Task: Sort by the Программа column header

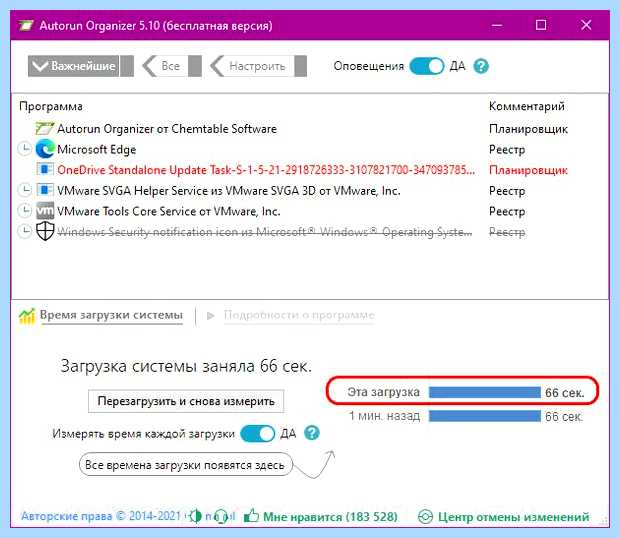Action: pos(51,106)
